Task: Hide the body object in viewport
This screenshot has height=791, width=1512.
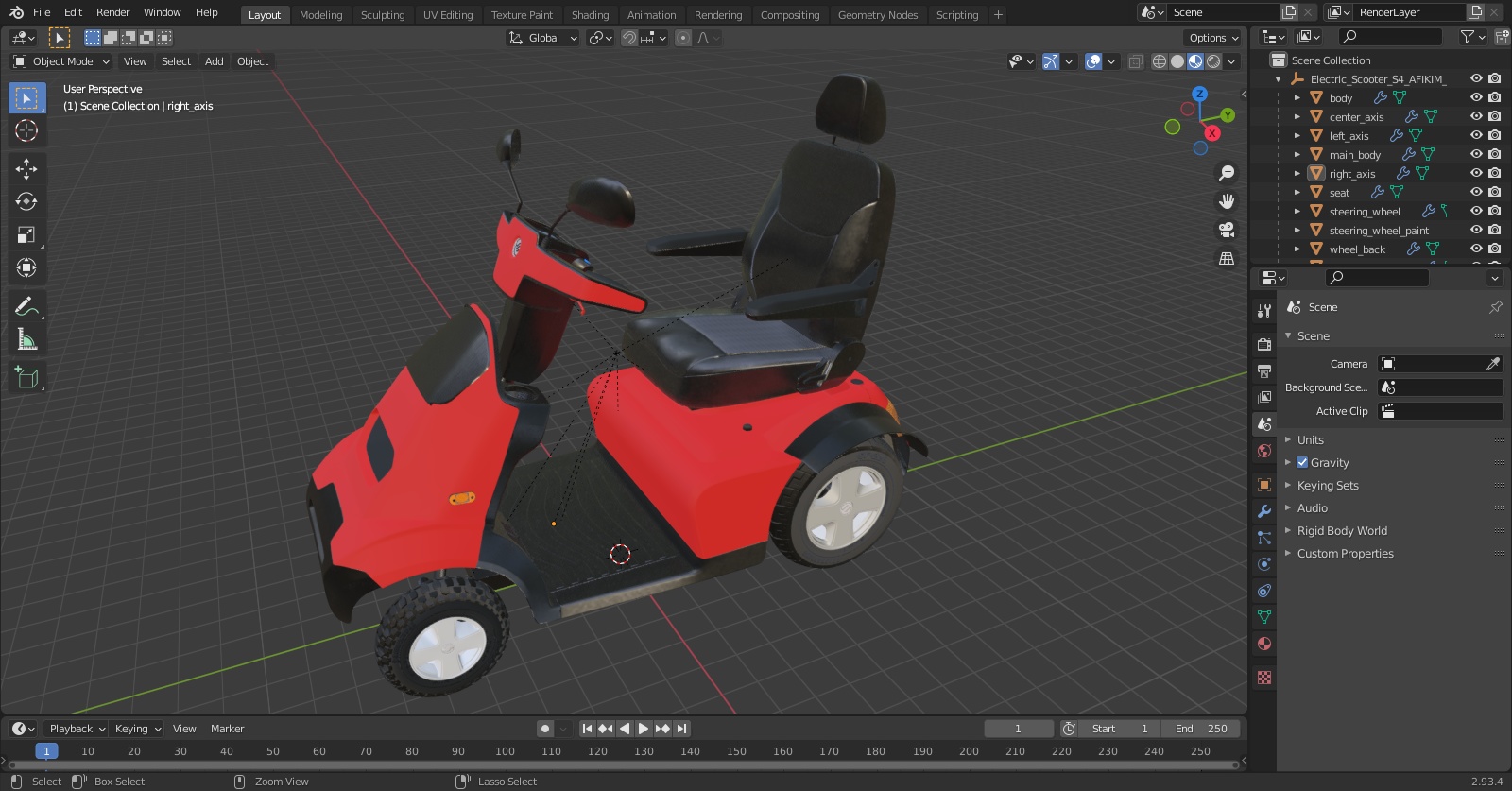Action: click(x=1476, y=97)
